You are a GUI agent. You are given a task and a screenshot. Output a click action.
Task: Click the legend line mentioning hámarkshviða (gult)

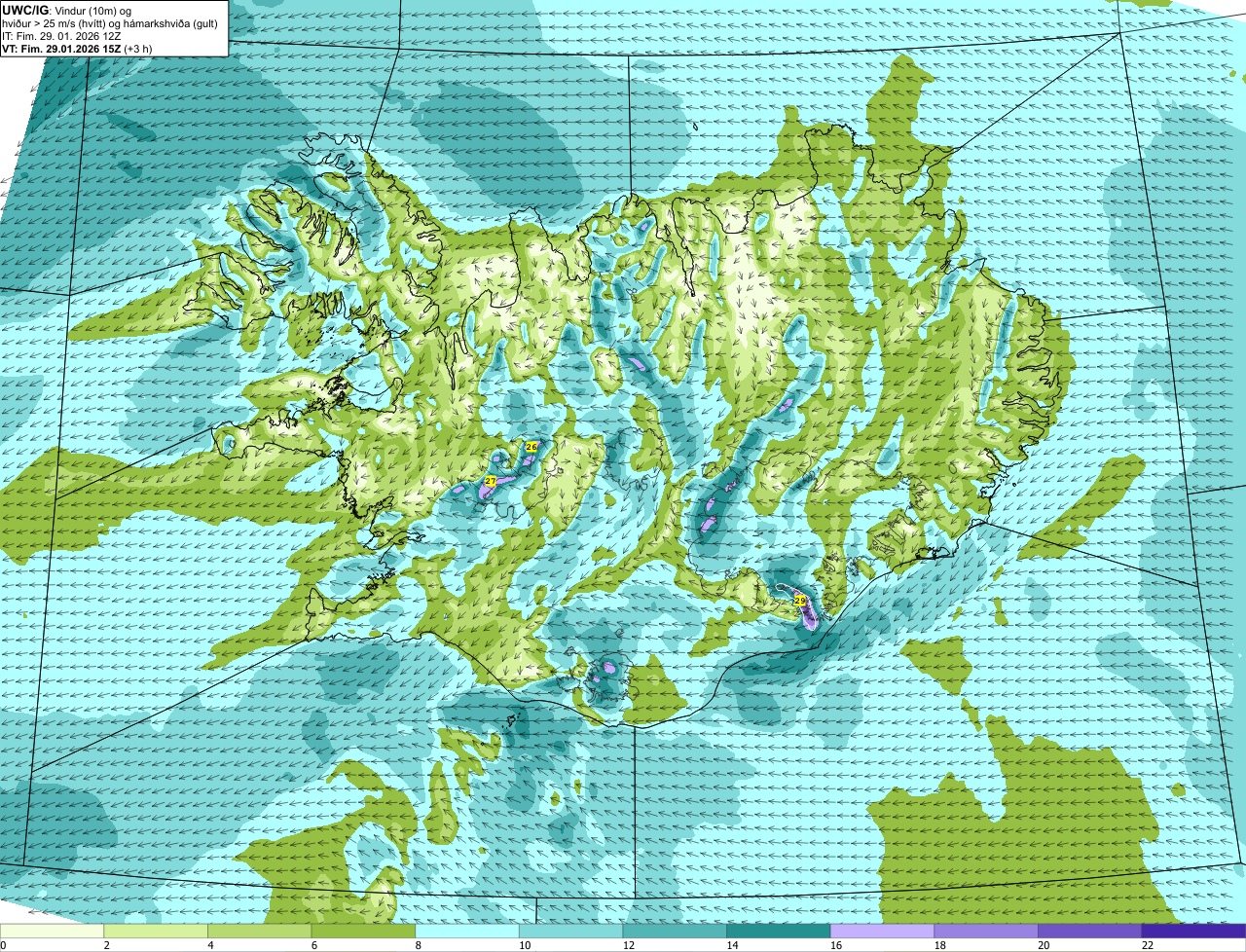tap(110, 23)
